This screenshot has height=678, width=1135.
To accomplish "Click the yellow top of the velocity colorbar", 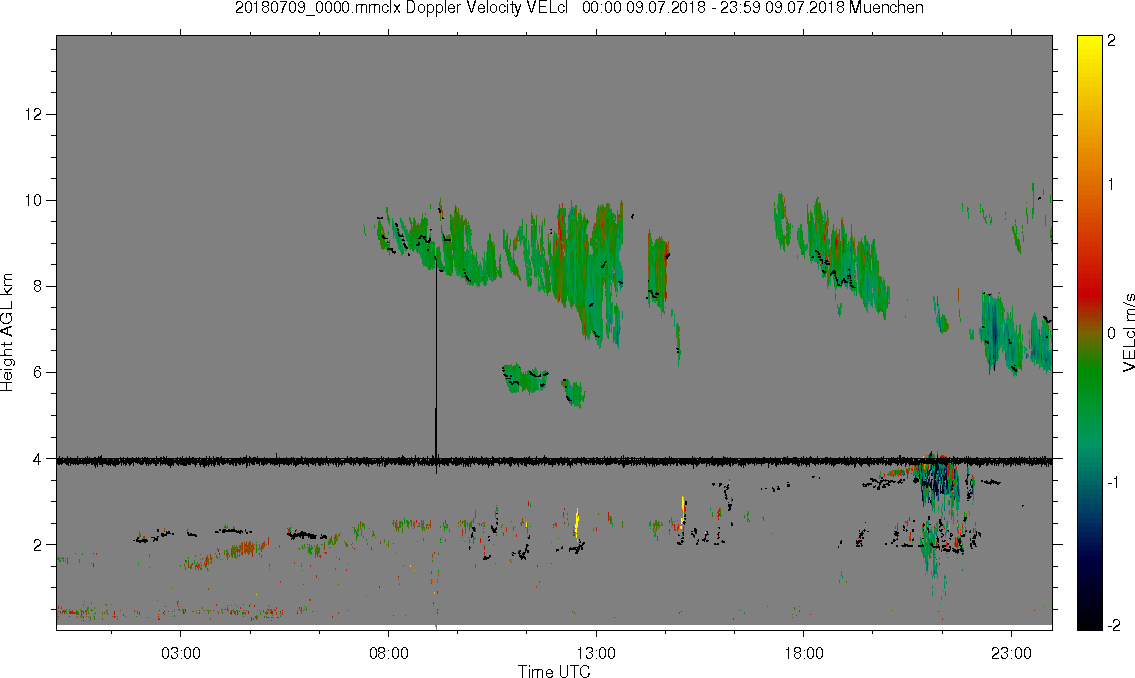I will [1089, 45].
